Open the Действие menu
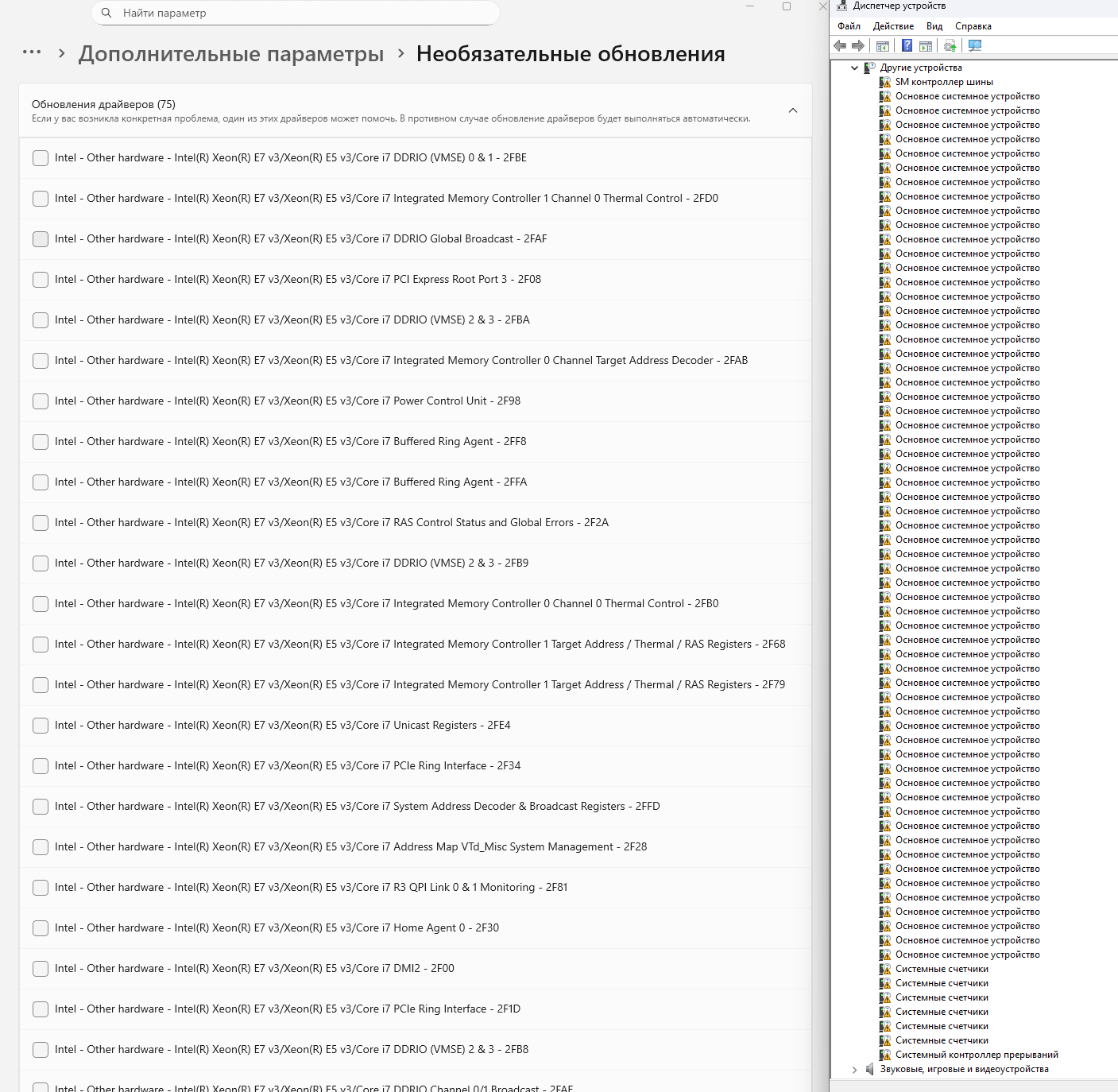 click(893, 26)
